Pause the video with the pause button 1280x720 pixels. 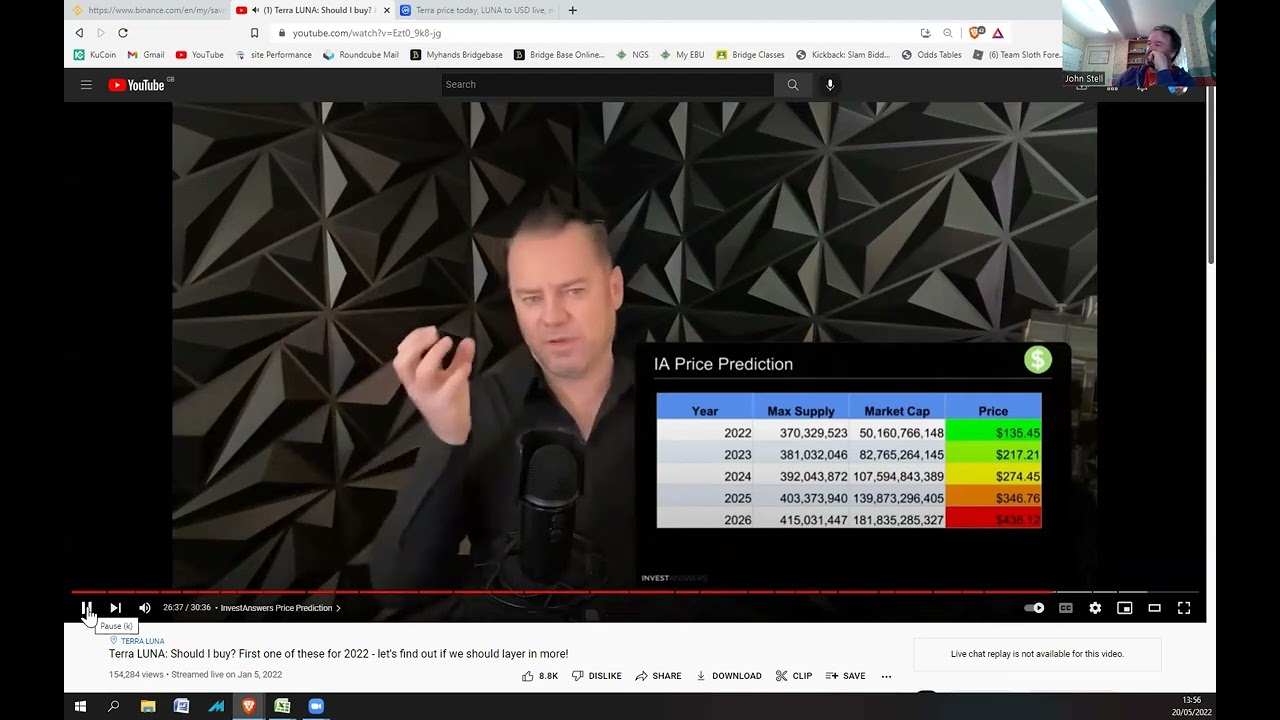pos(87,607)
